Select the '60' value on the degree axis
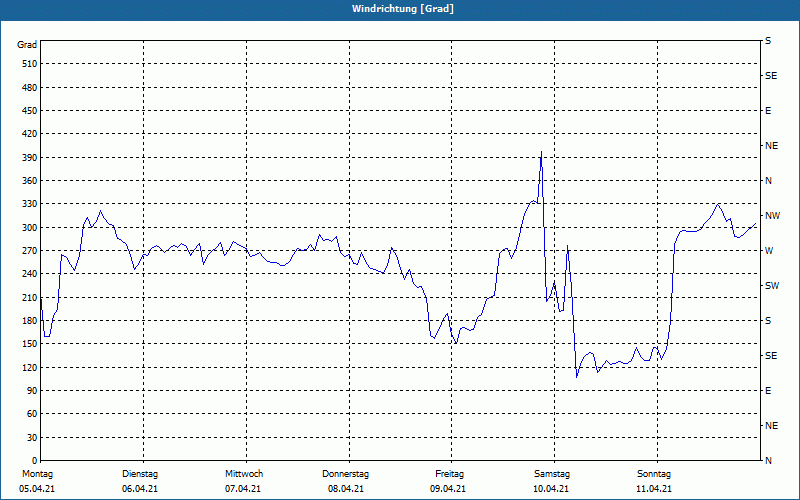The width and height of the screenshot is (800, 500). (x=32, y=414)
